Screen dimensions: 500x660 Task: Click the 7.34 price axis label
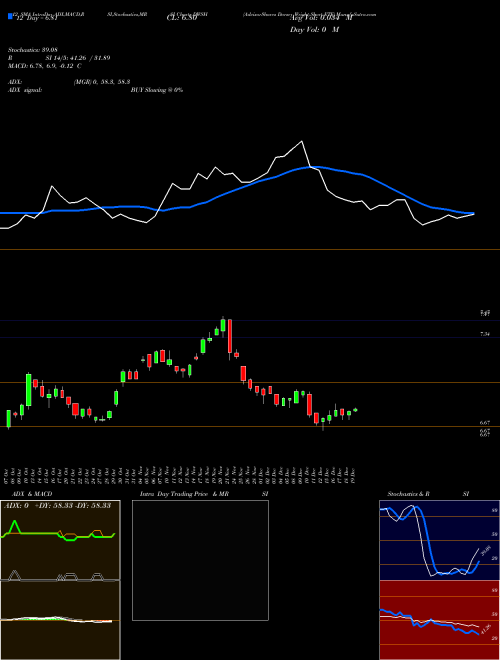tap(484, 334)
